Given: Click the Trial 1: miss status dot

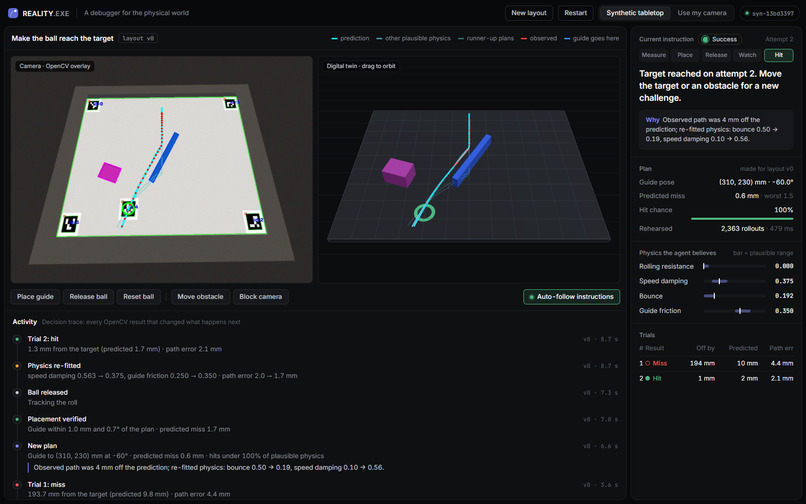Looking at the screenshot, I should tap(17, 485).
